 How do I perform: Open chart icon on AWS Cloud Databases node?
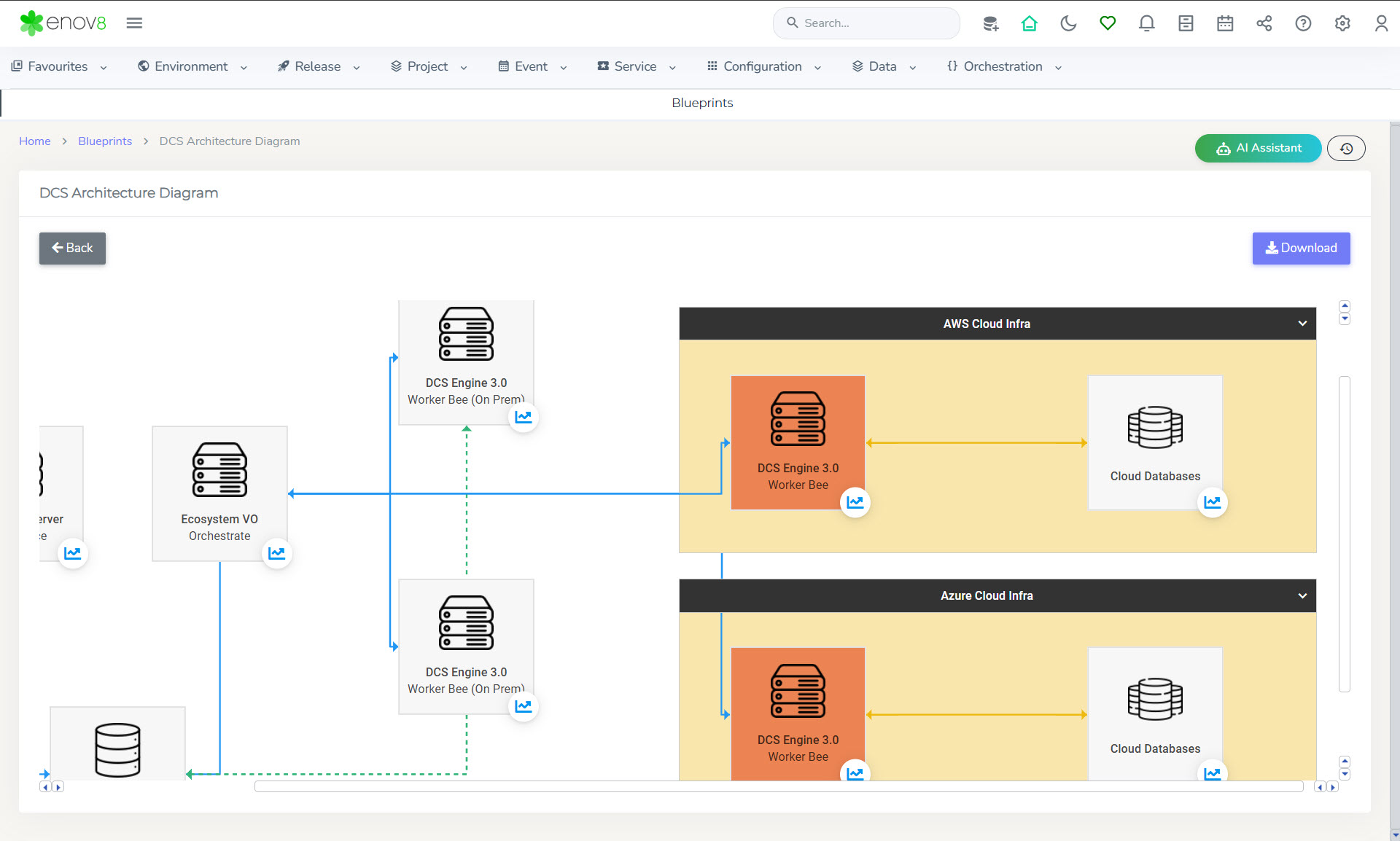coord(1212,502)
